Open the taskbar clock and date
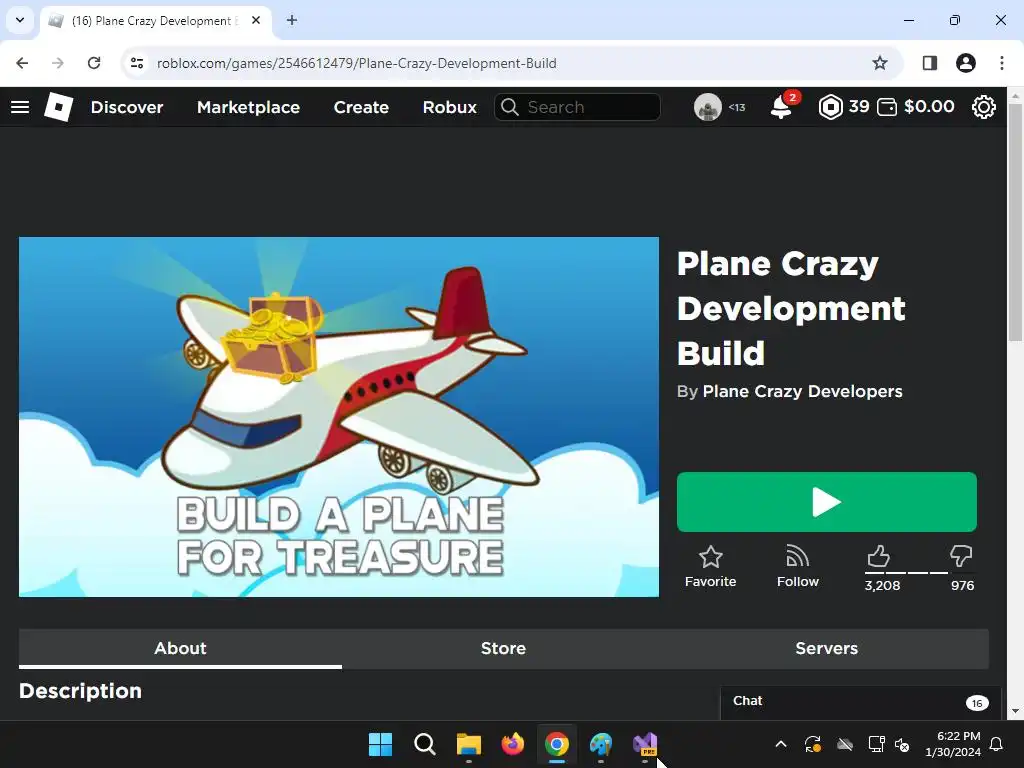 coord(952,744)
